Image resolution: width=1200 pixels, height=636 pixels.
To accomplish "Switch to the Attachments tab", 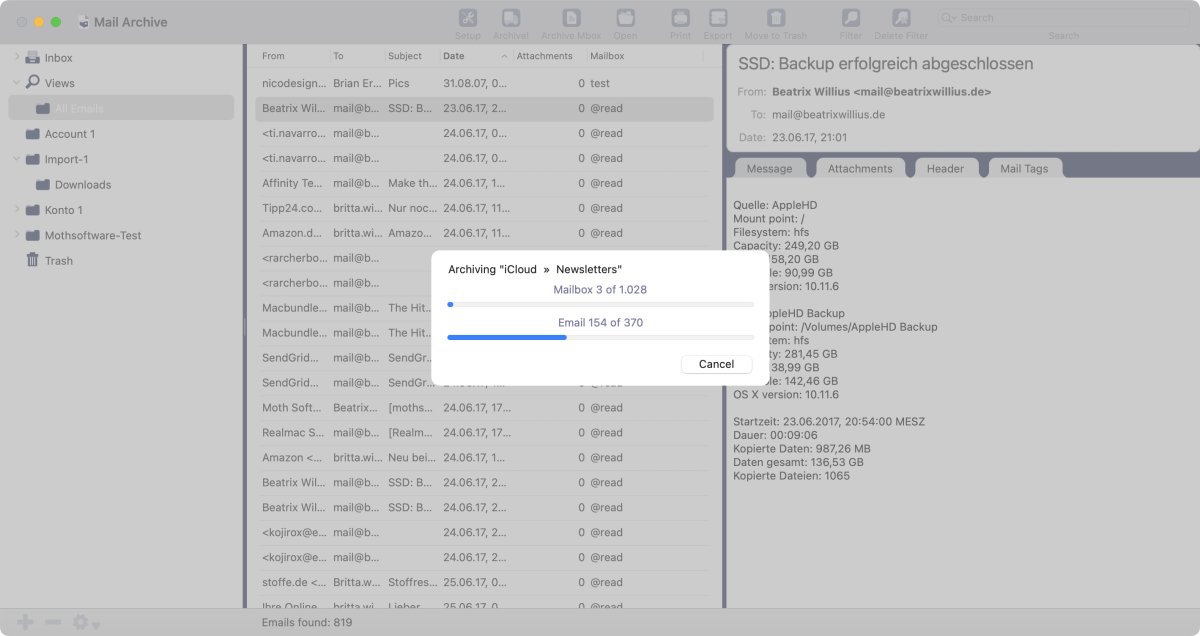I will pyautogui.click(x=860, y=168).
